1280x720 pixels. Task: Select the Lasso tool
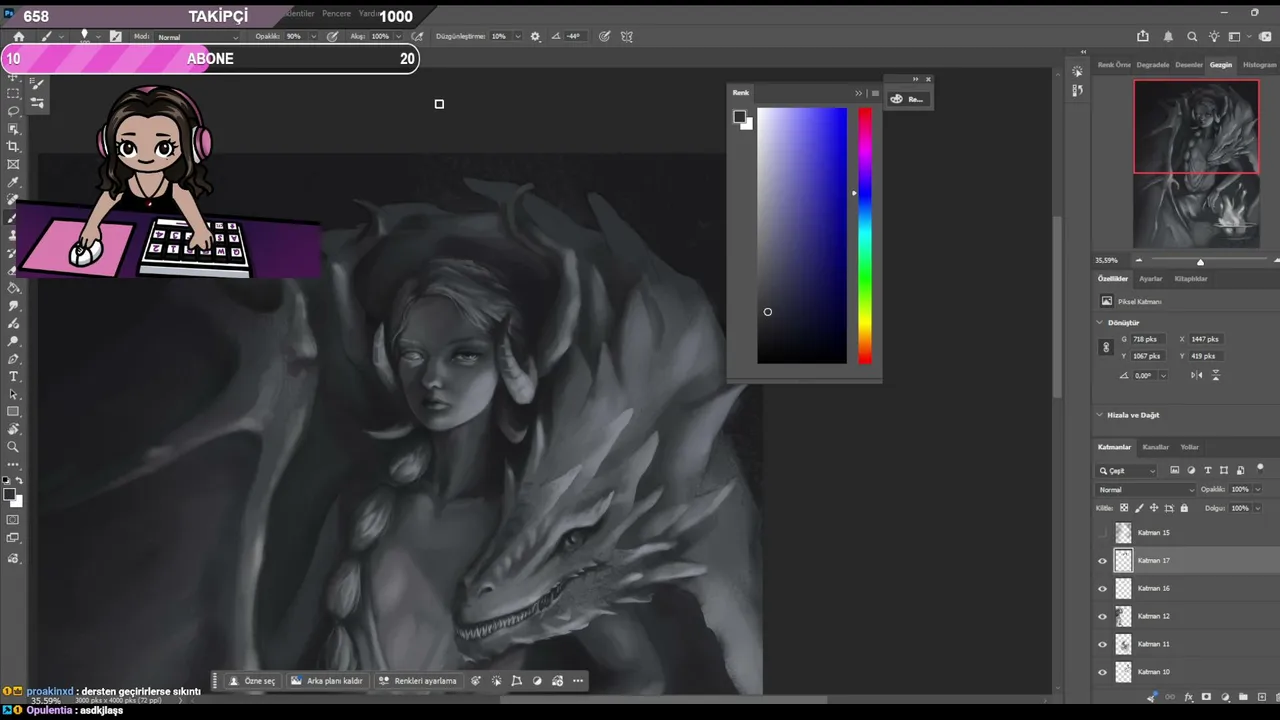pos(13,111)
